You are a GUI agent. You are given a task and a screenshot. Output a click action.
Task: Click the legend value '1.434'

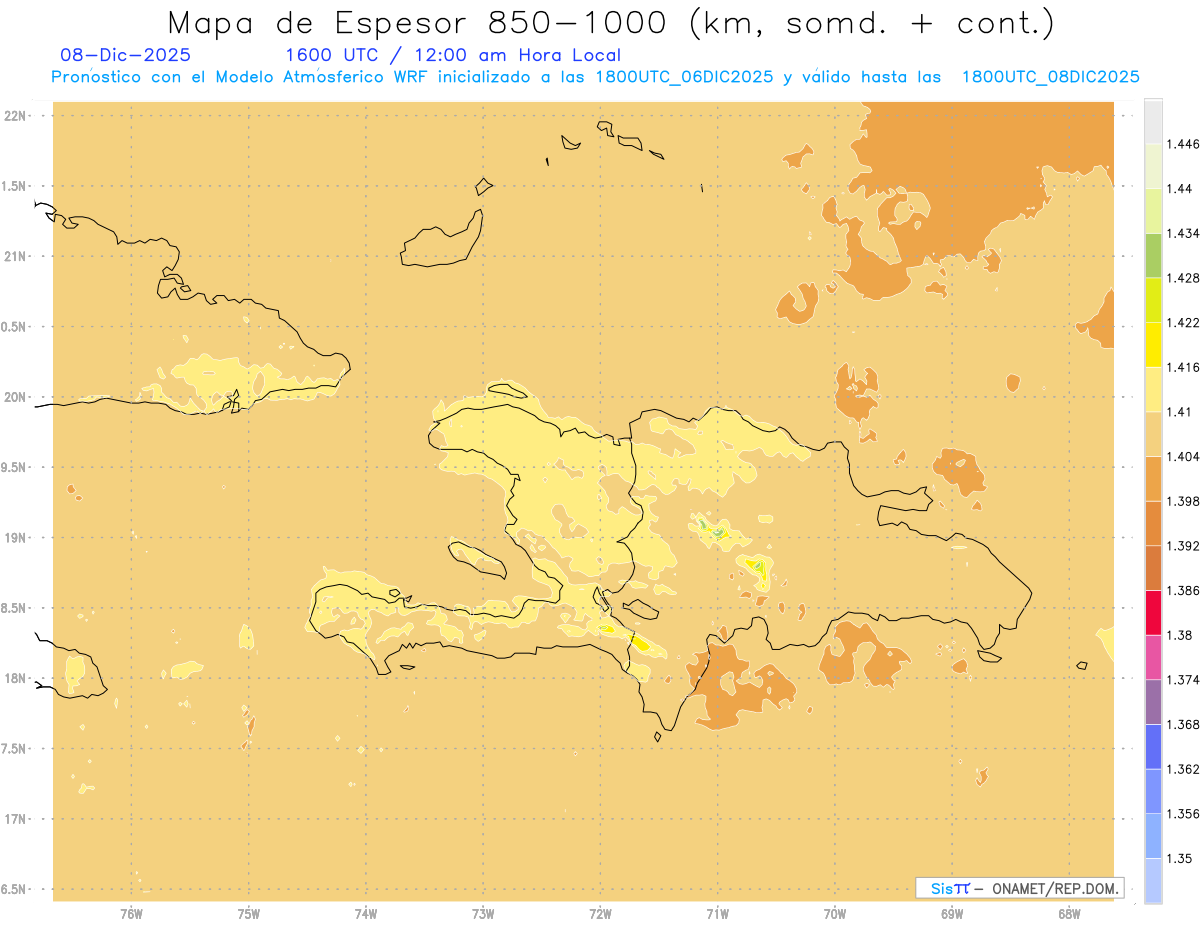coord(1183,233)
